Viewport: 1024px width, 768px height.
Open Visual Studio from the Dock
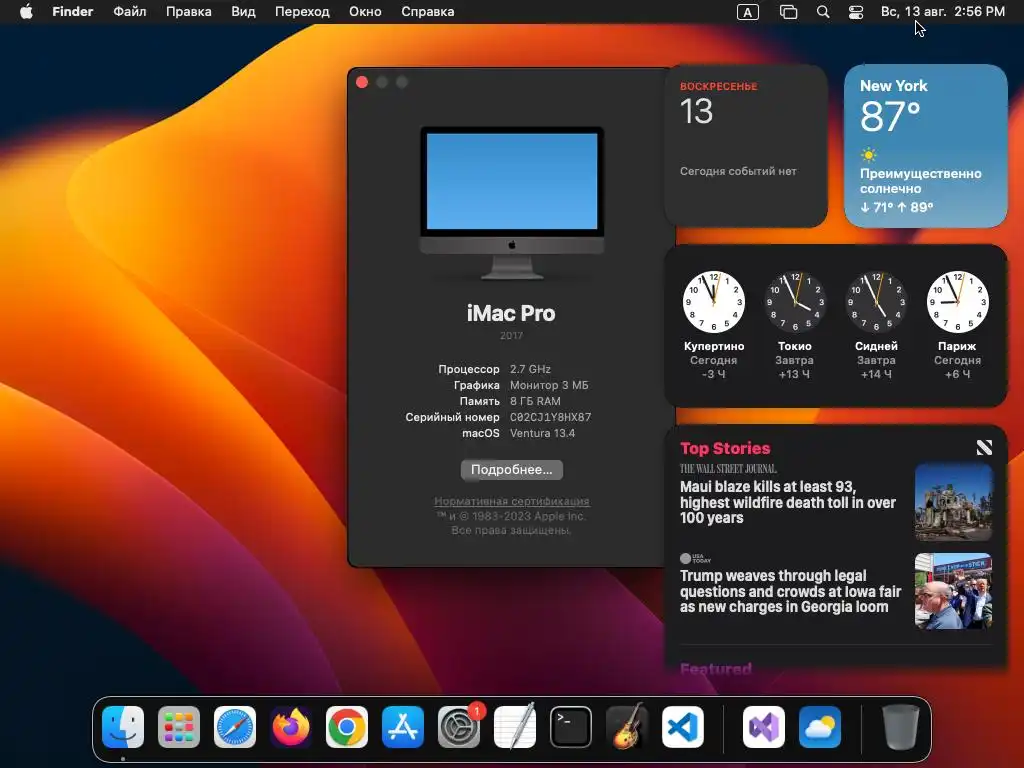pyautogui.click(x=763, y=727)
